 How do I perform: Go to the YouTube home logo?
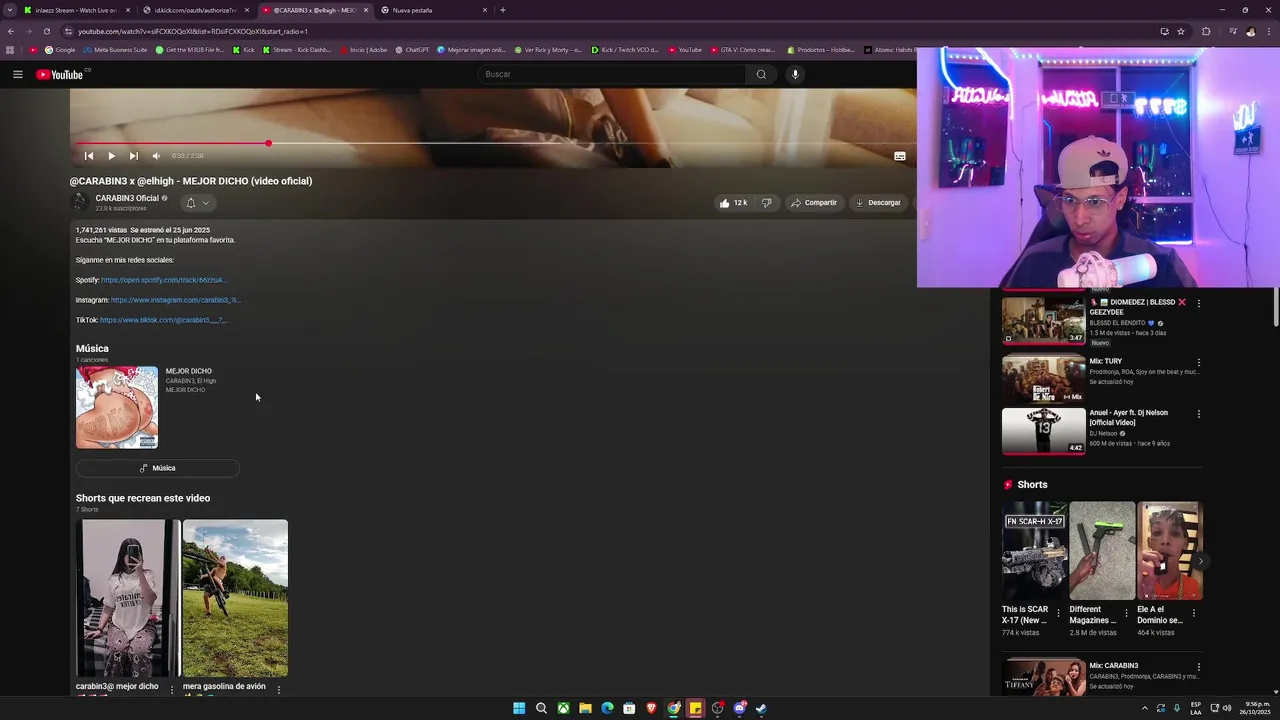point(60,74)
